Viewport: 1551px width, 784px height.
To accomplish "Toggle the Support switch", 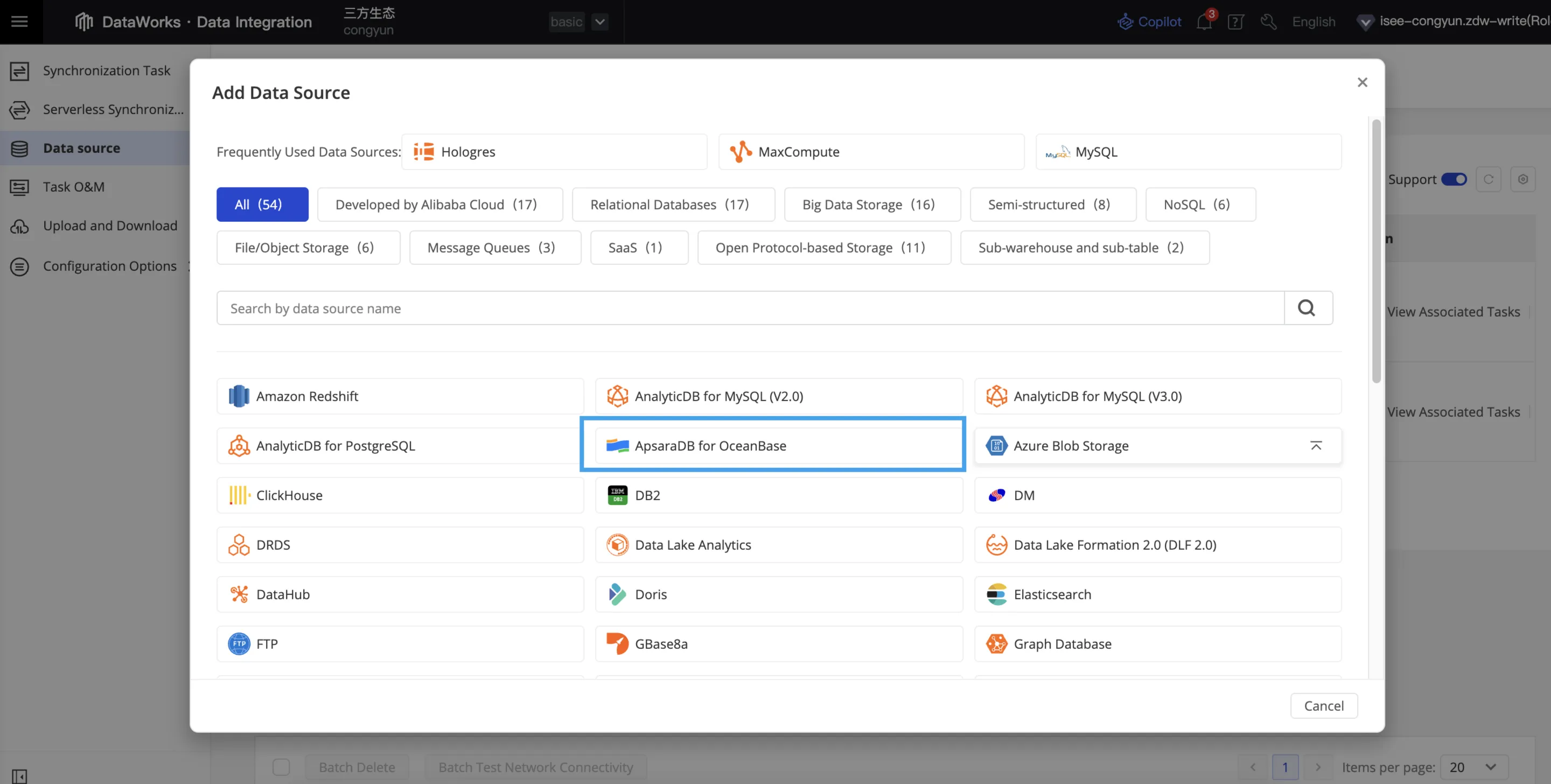I will click(x=1454, y=179).
